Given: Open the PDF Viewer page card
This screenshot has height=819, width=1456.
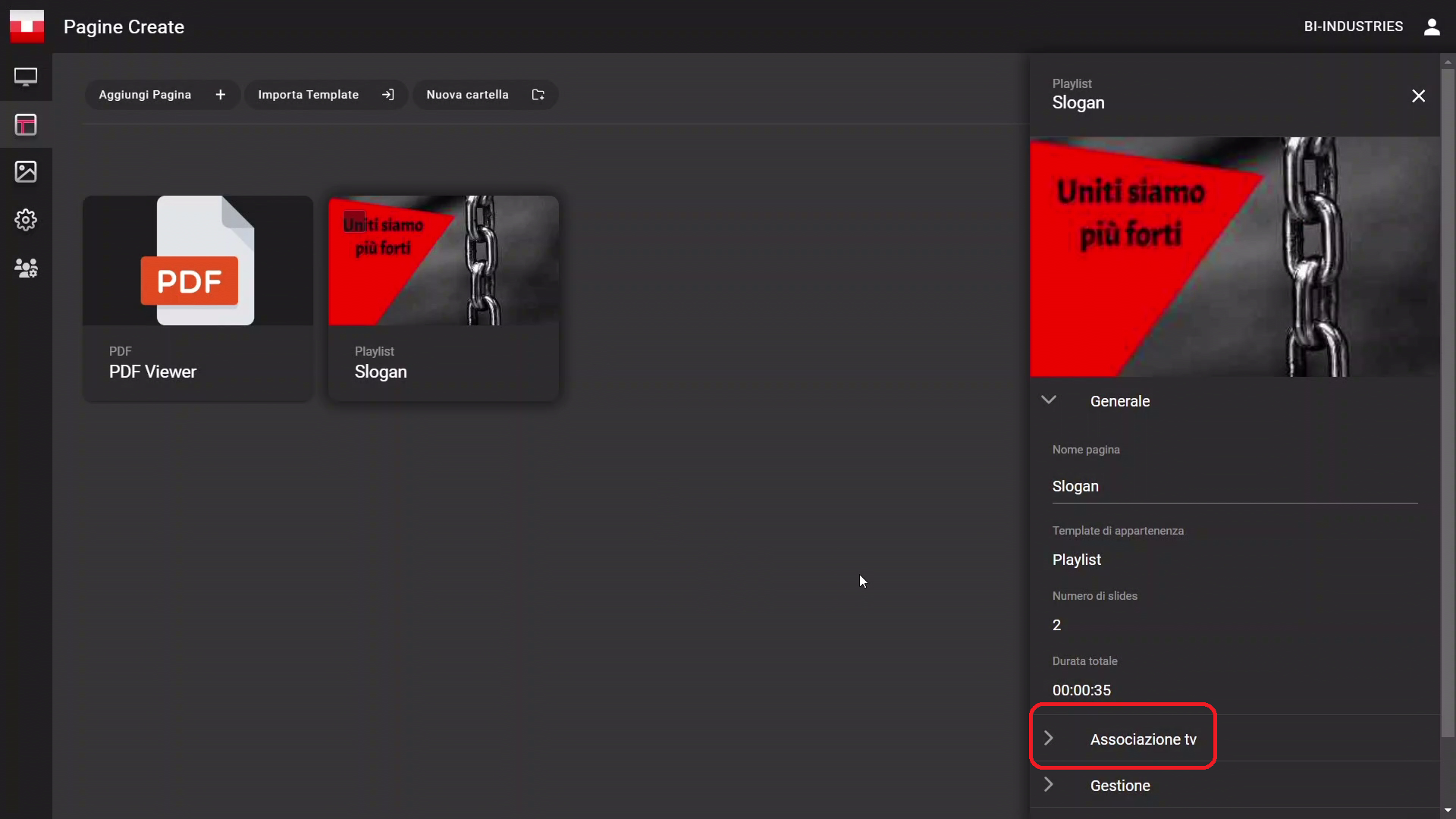Looking at the screenshot, I should pos(197,298).
